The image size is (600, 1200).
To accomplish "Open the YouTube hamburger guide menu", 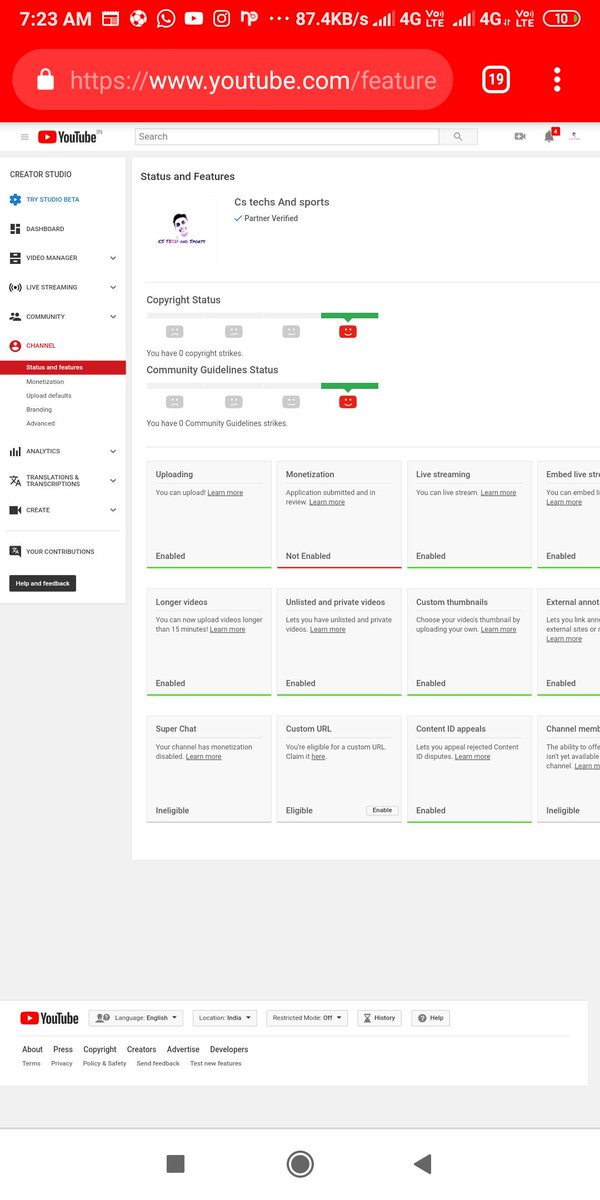I will pyautogui.click(x=25, y=137).
